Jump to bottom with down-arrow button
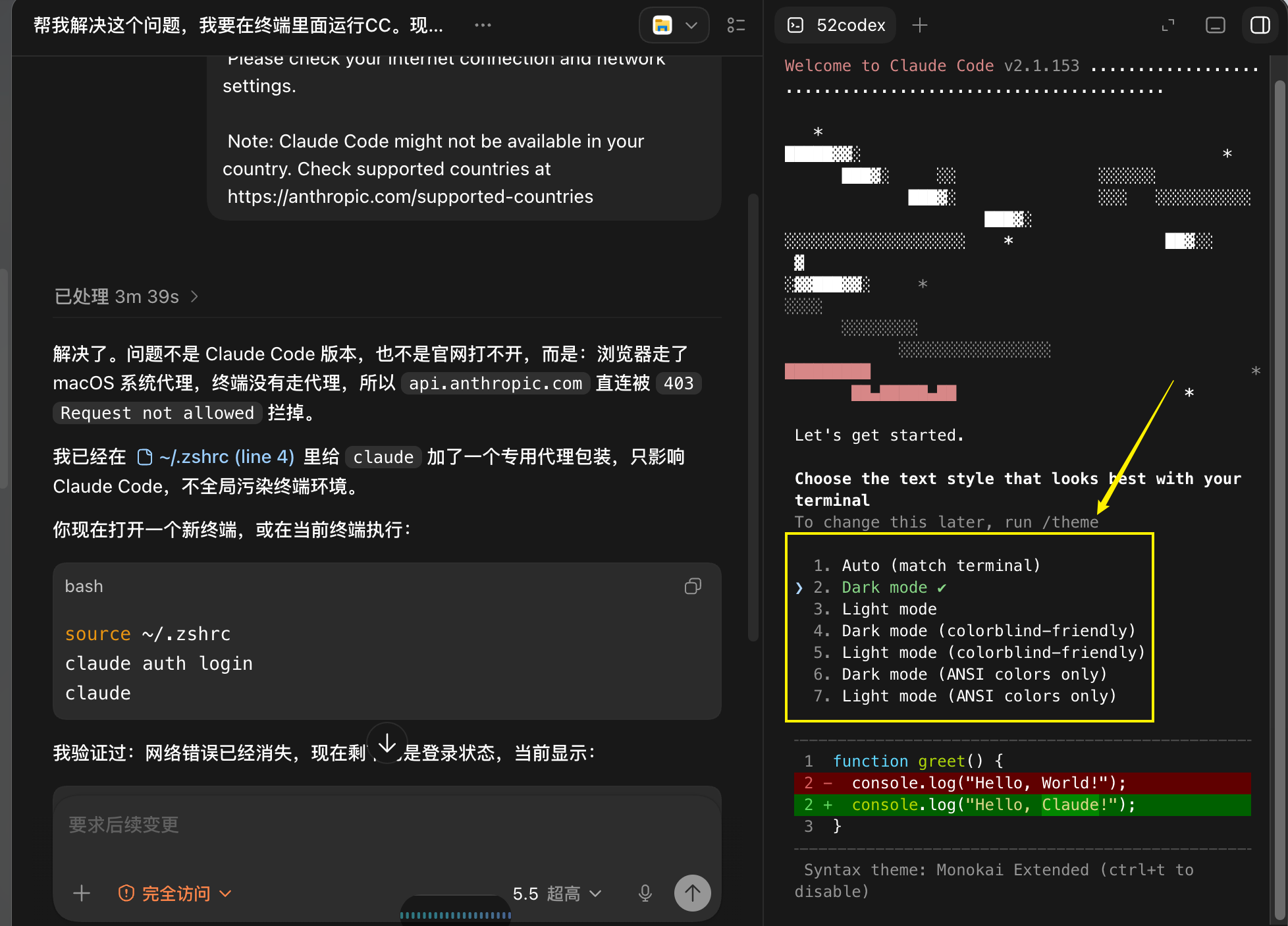 coord(387,744)
